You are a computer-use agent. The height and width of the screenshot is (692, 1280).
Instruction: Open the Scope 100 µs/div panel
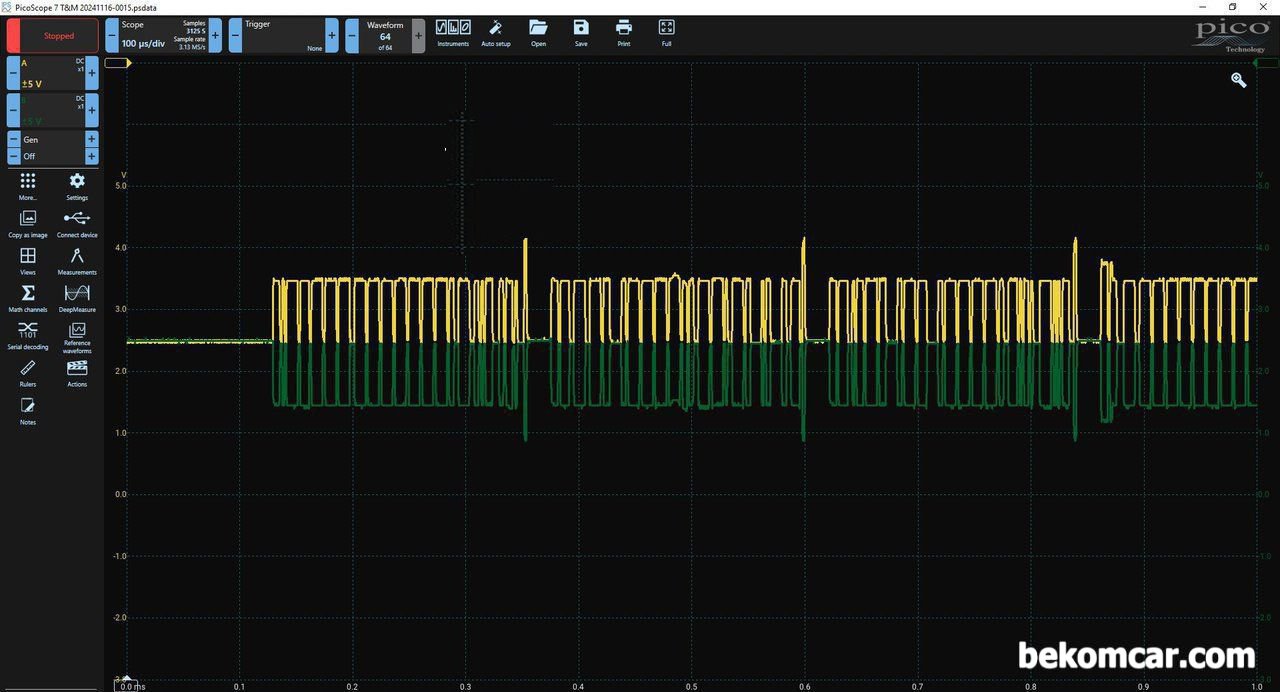point(163,35)
